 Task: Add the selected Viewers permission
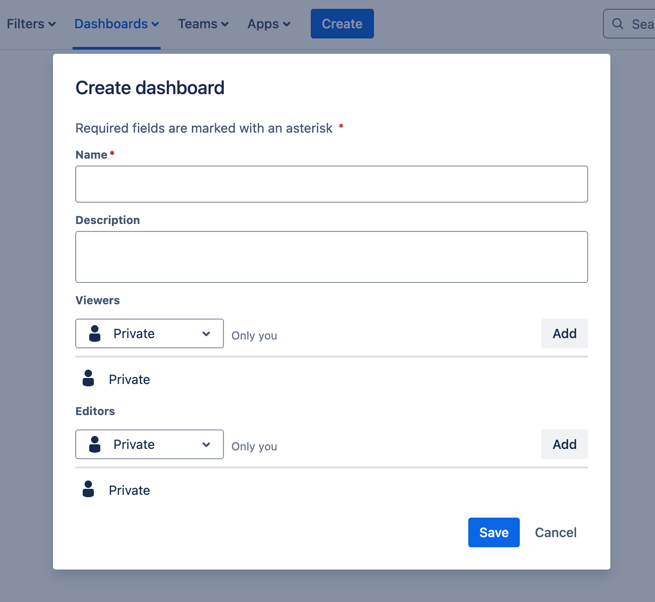tap(564, 334)
